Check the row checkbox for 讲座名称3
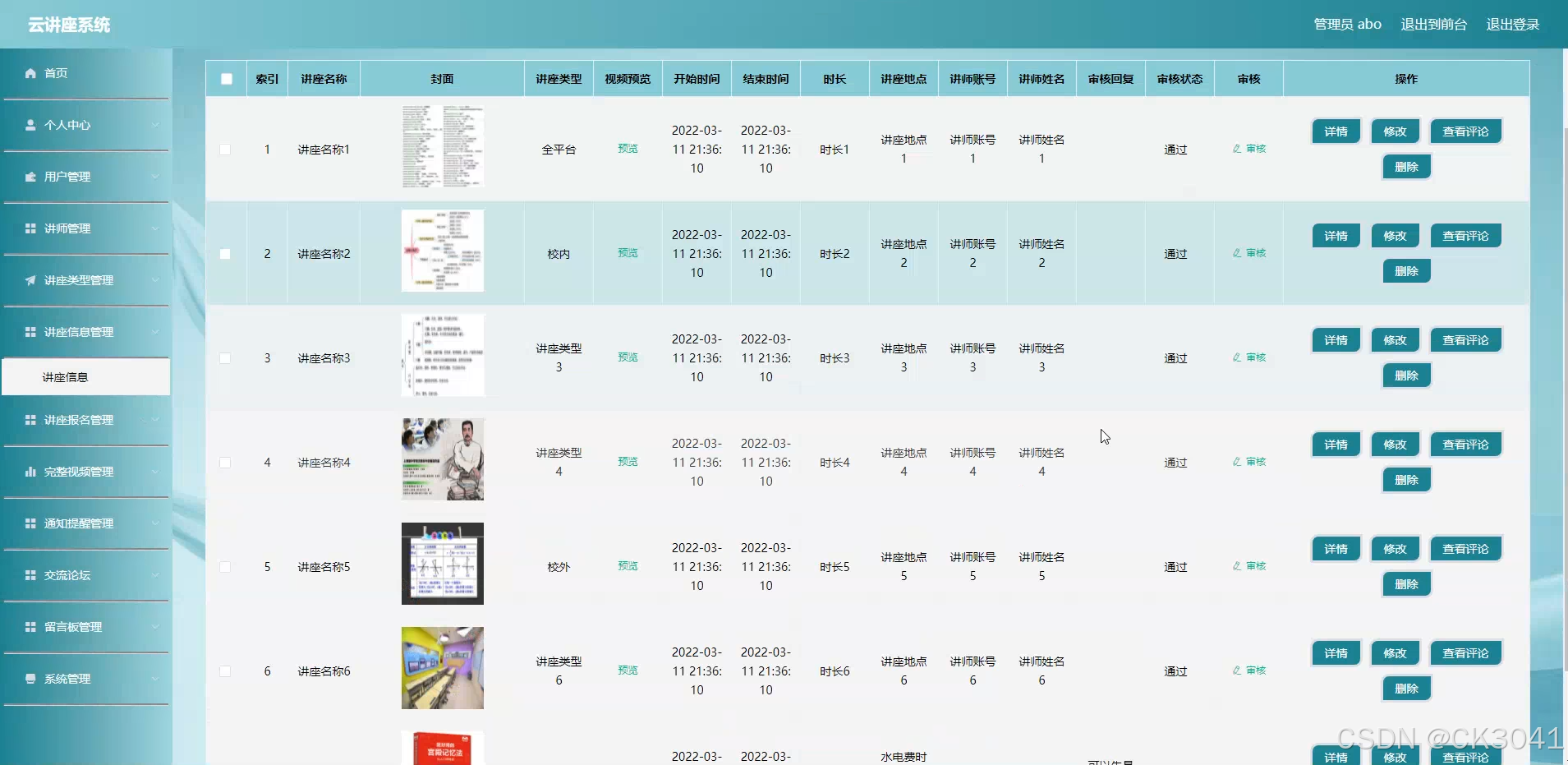1568x765 pixels. [225, 358]
